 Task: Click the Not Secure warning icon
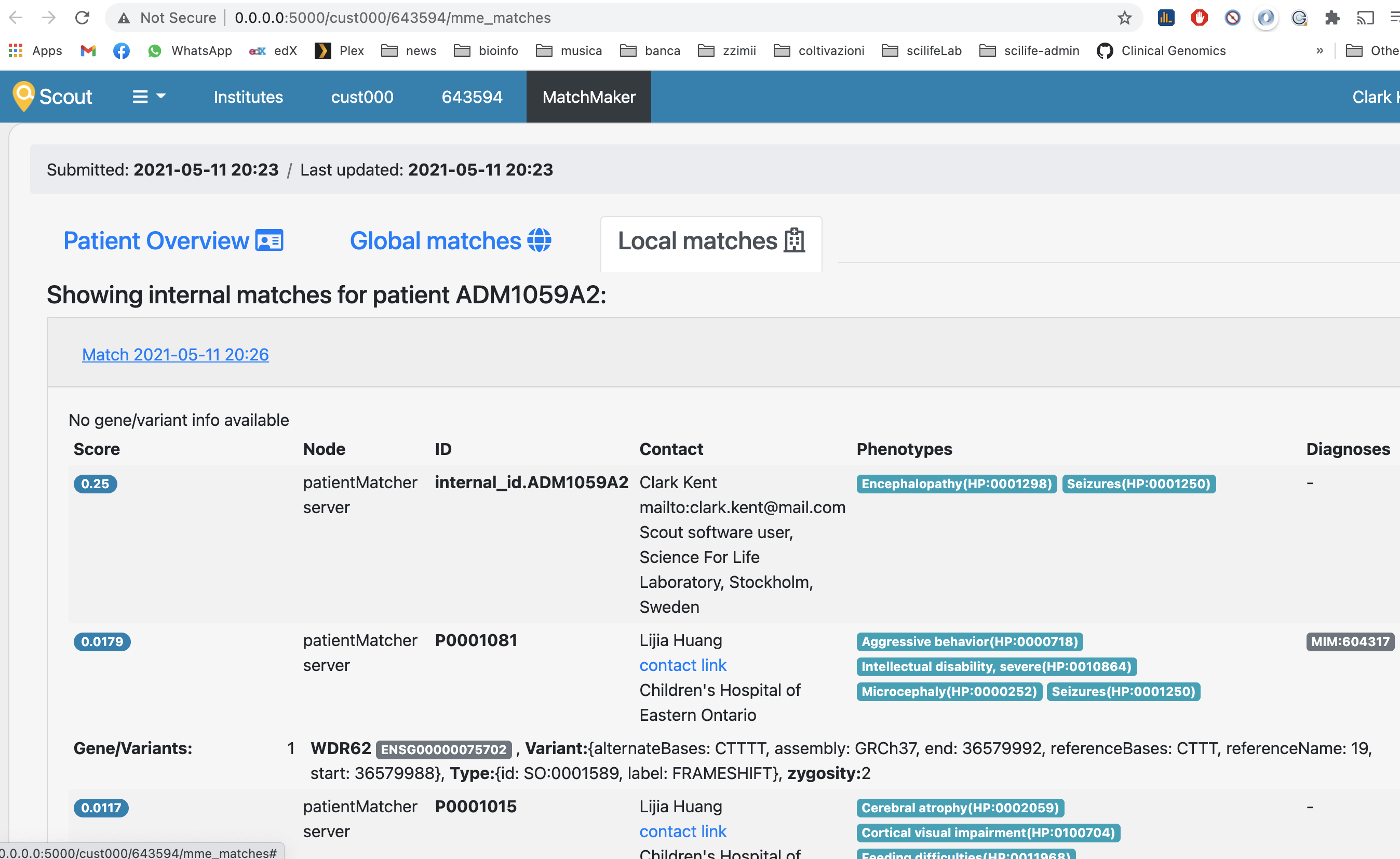(x=123, y=18)
